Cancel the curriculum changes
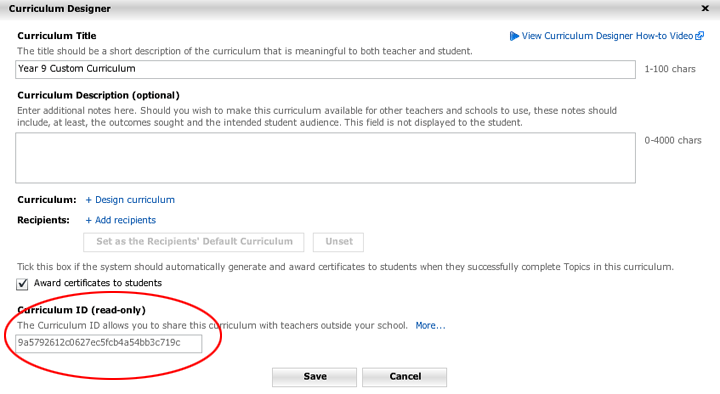 point(405,377)
